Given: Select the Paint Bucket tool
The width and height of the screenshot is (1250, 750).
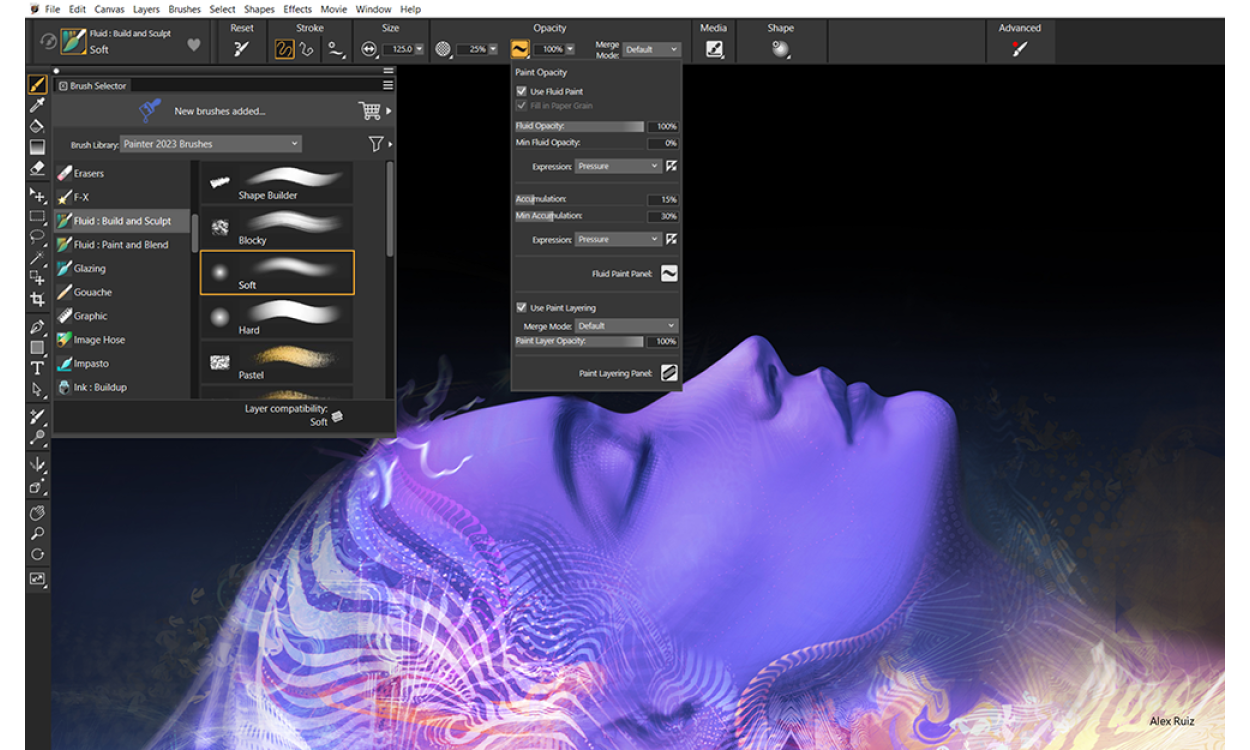Looking at the screenshot, I should [37, 126].
